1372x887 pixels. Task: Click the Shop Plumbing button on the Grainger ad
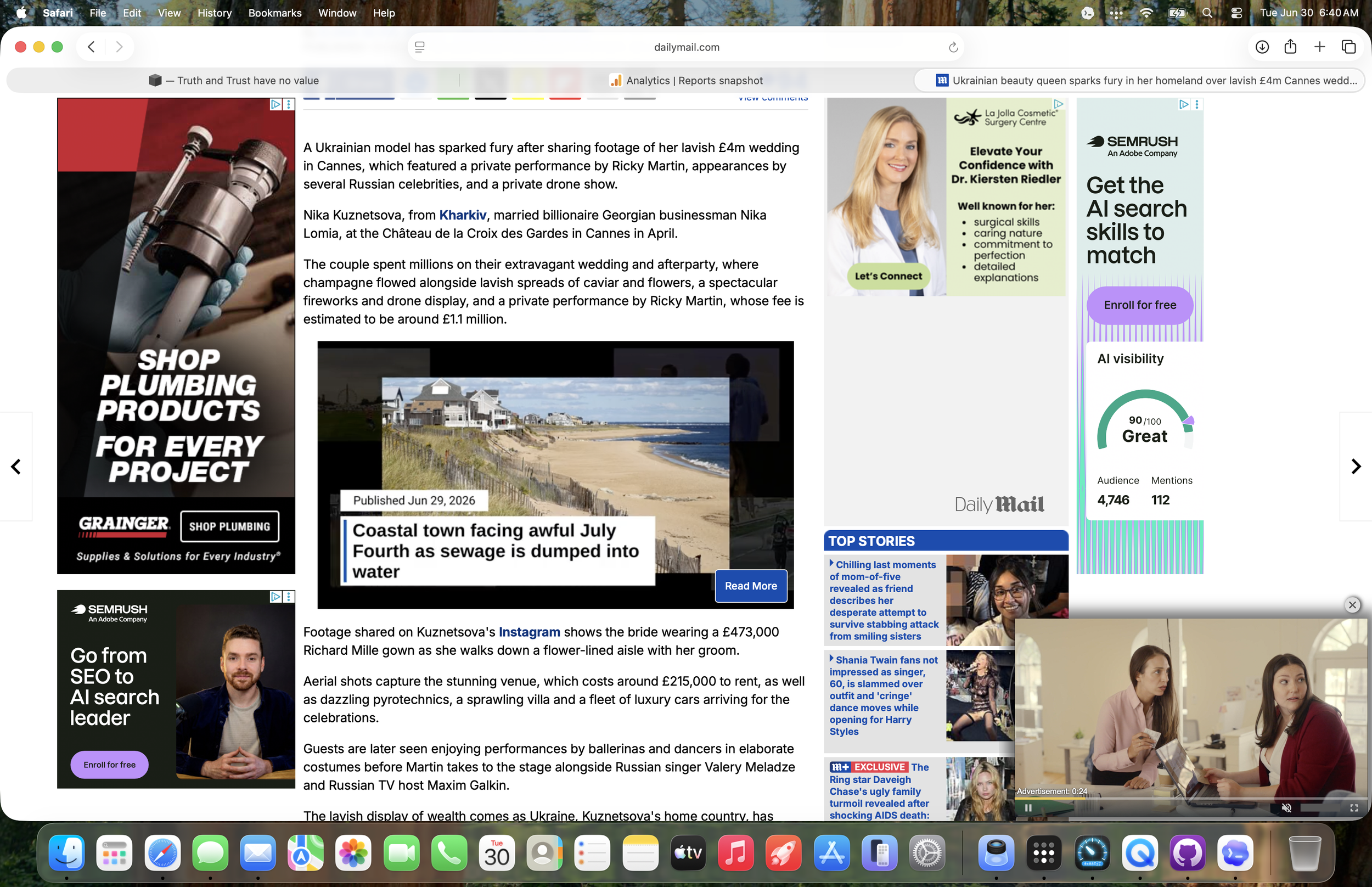click(x=230, y=526)
